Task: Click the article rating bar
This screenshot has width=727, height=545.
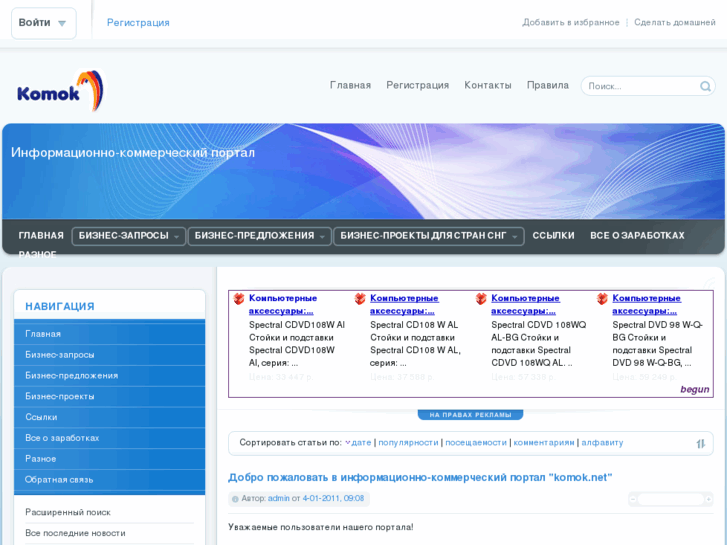Action: [670, 499]
